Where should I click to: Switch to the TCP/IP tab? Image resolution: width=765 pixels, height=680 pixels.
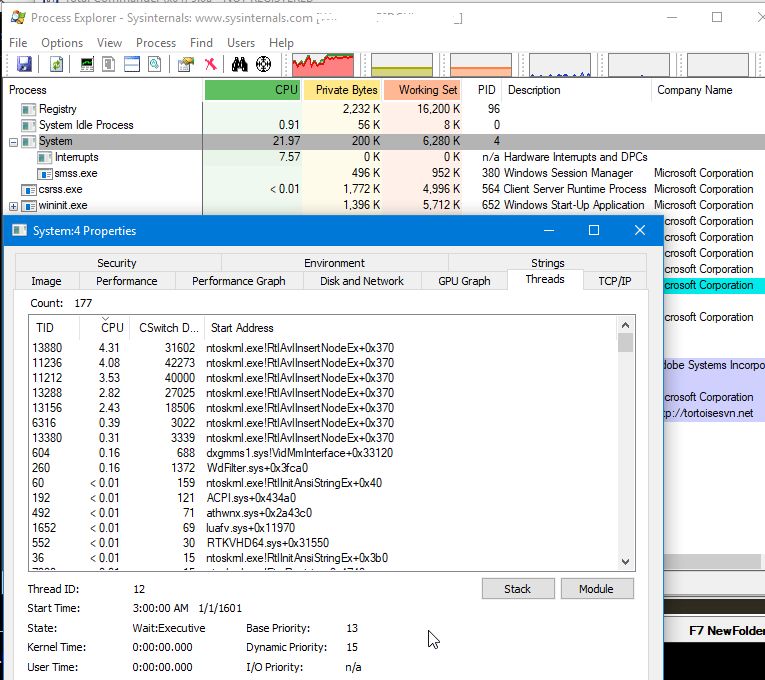coord(615,281)
